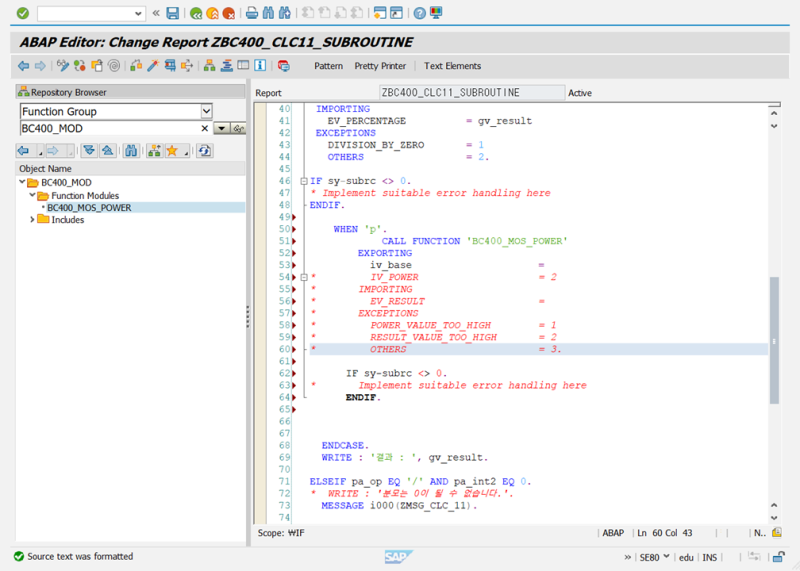This screenshot has height=571, width=800.
Task: Click the editor vertical scrollbar thumb
Action: tap(774, 340)
